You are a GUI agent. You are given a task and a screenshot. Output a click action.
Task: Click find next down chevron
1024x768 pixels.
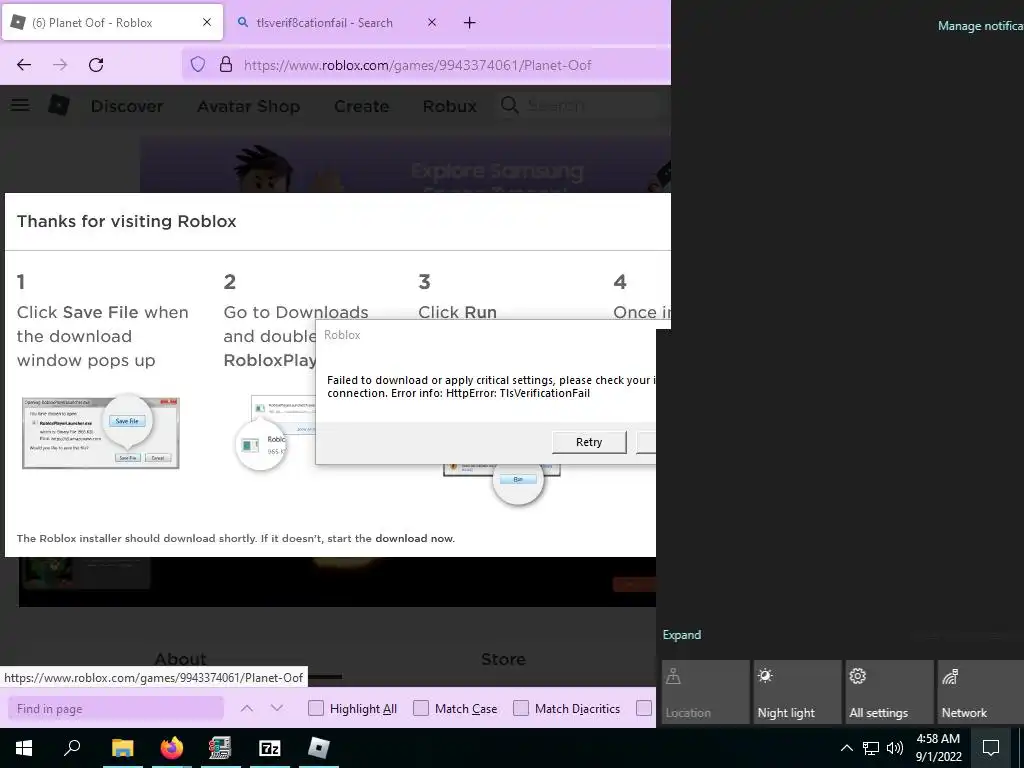[x=277, y=708]
